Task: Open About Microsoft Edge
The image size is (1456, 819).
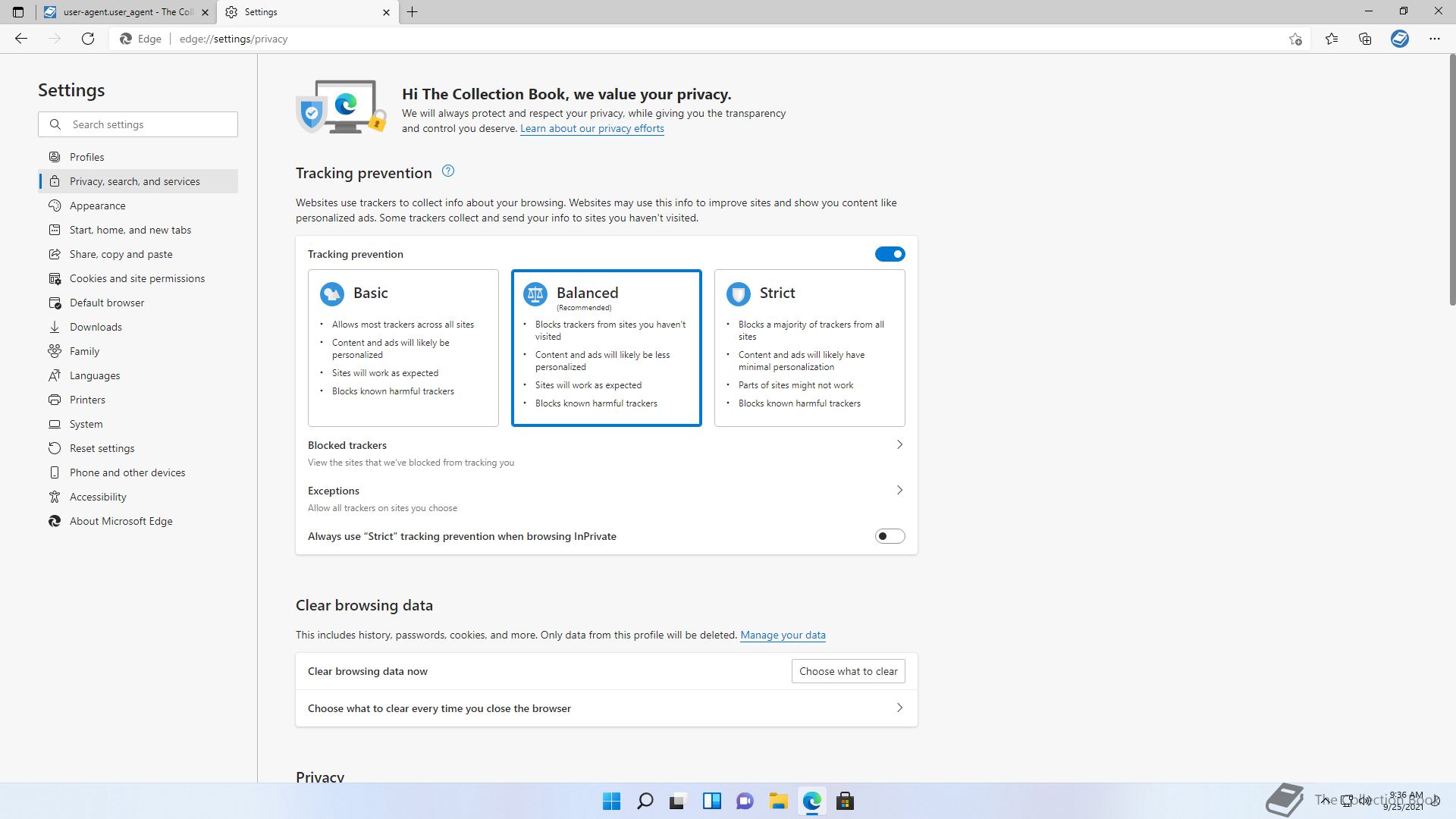Action: coord(138,521)
